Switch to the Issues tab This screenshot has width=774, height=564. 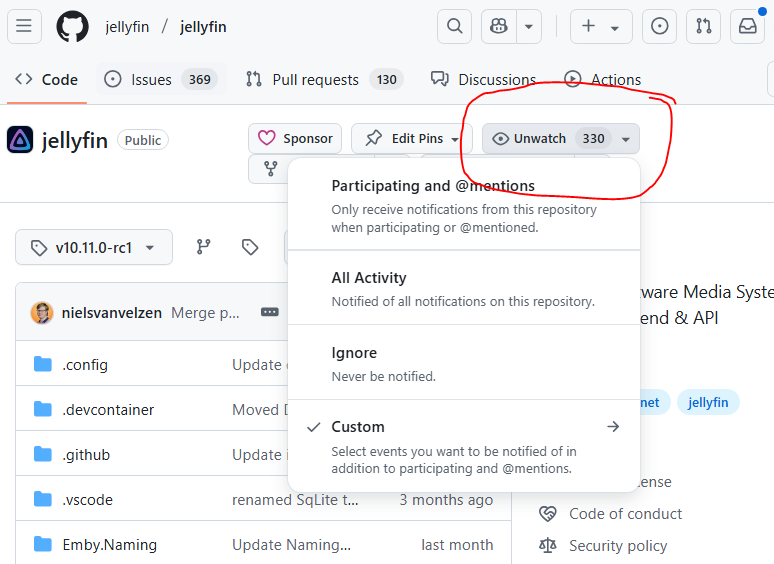point(151,80)
